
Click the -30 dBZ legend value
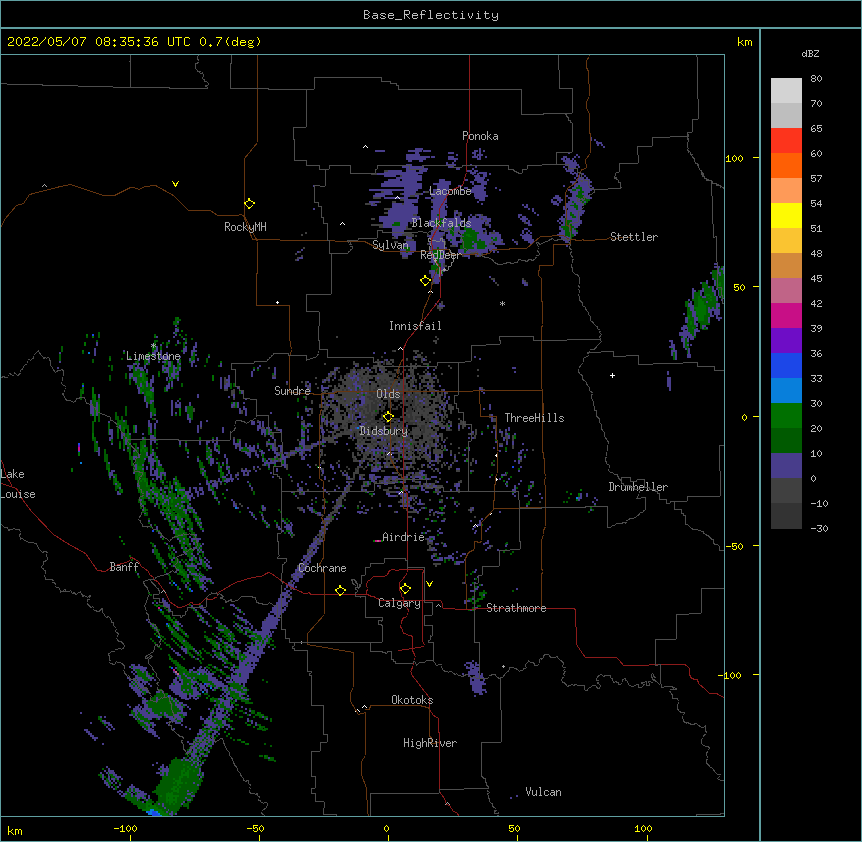pyautogui.click(x=819, y=528)
